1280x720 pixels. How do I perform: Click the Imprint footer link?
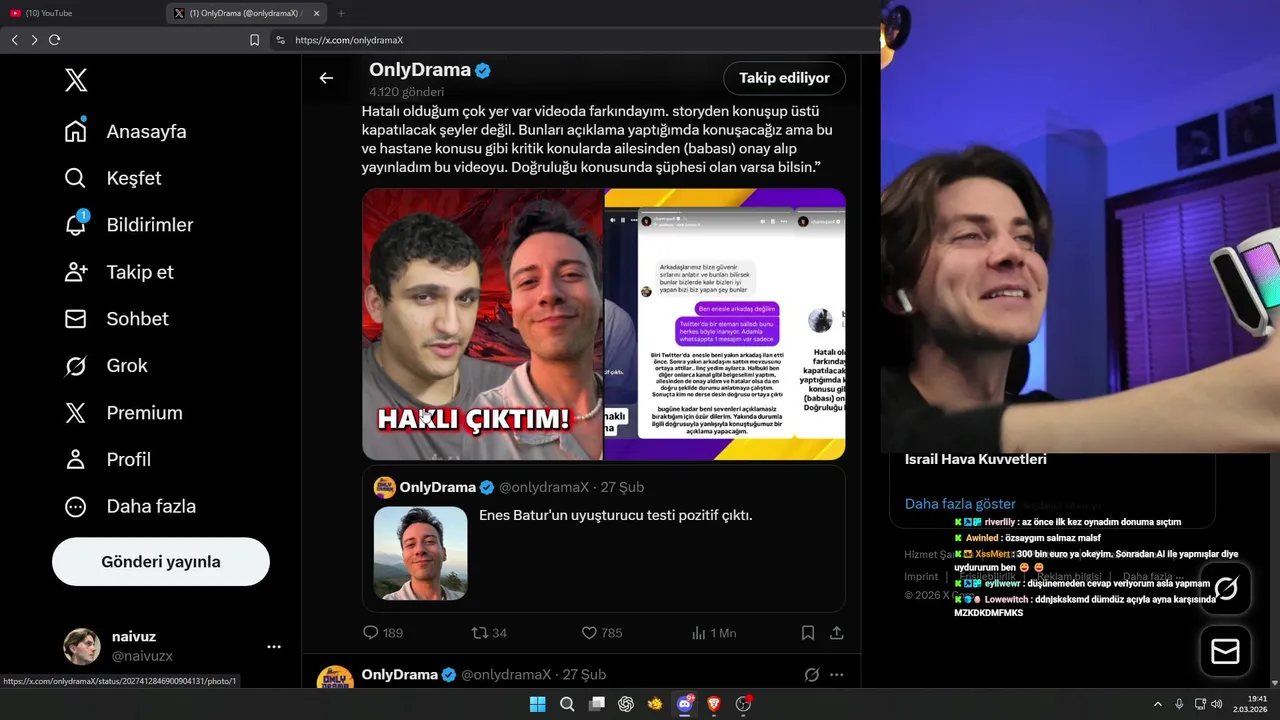coord(921,577)
